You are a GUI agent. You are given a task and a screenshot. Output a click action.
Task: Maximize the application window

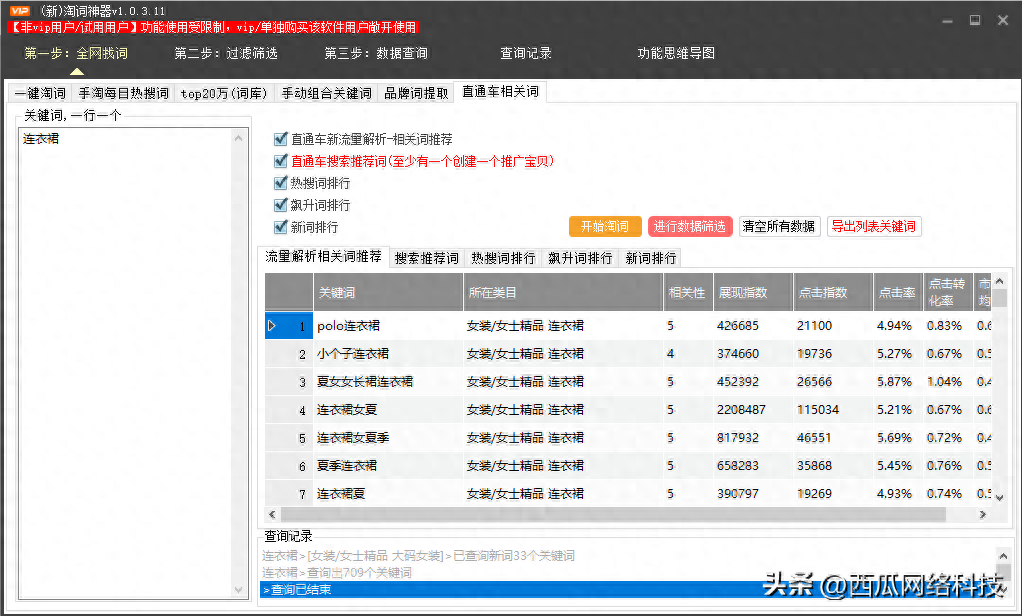pos(974,19)
